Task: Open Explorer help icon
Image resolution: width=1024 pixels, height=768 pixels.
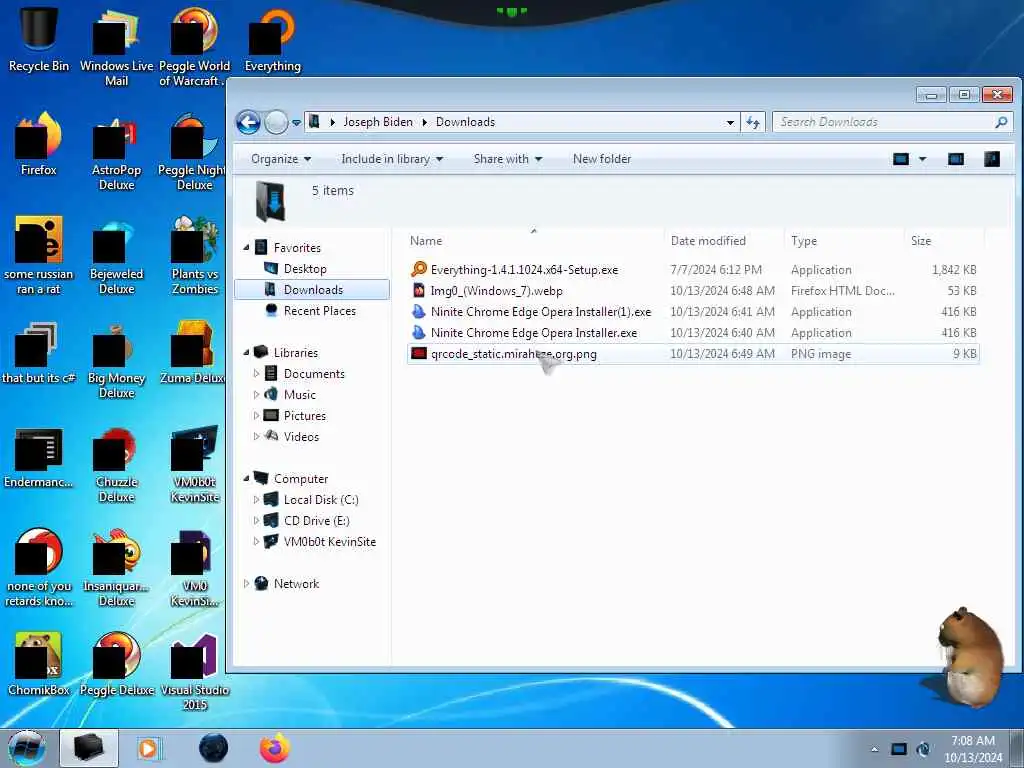Action: [x=991, y=159]
